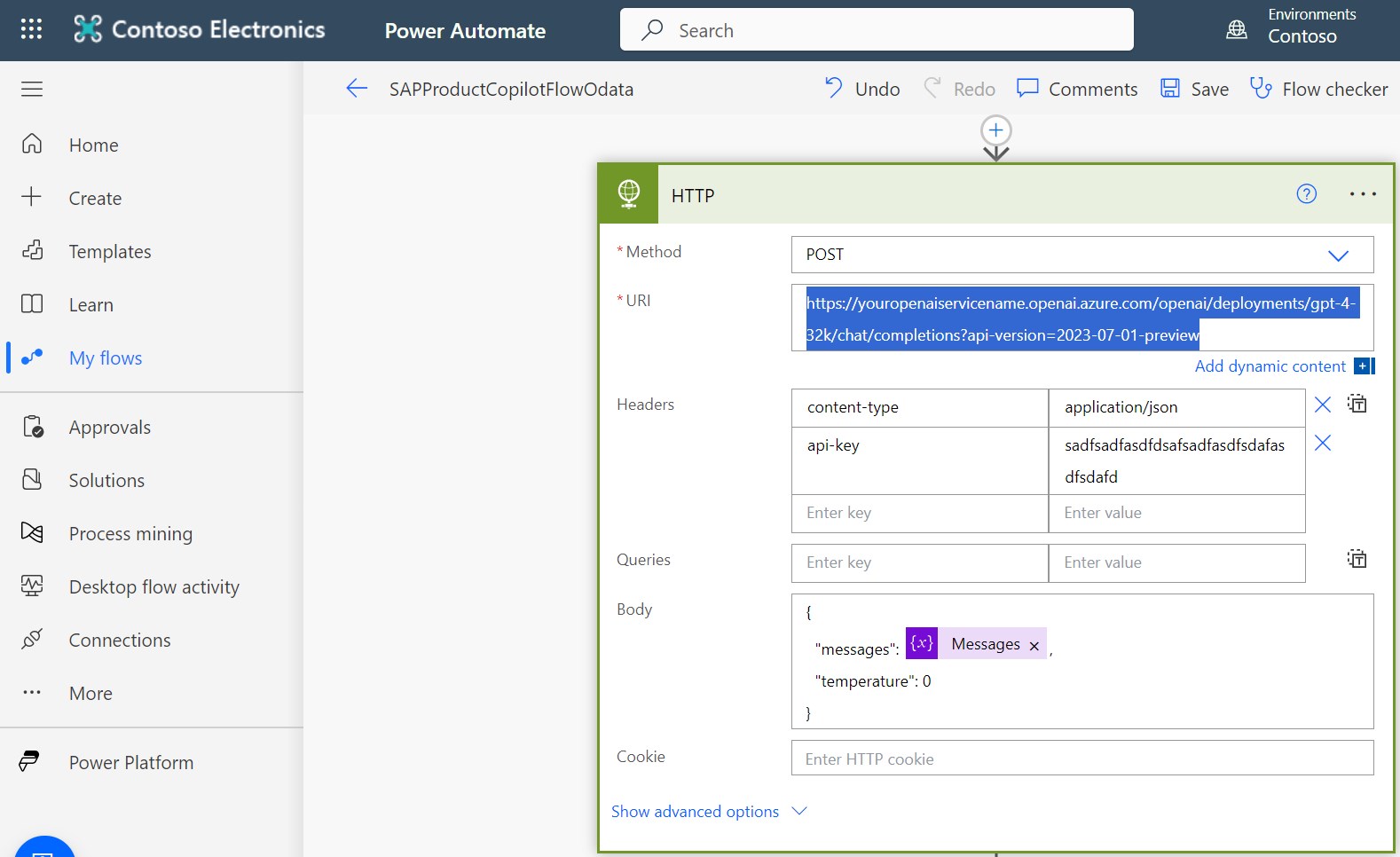Click the Search box

pos(877,29)
